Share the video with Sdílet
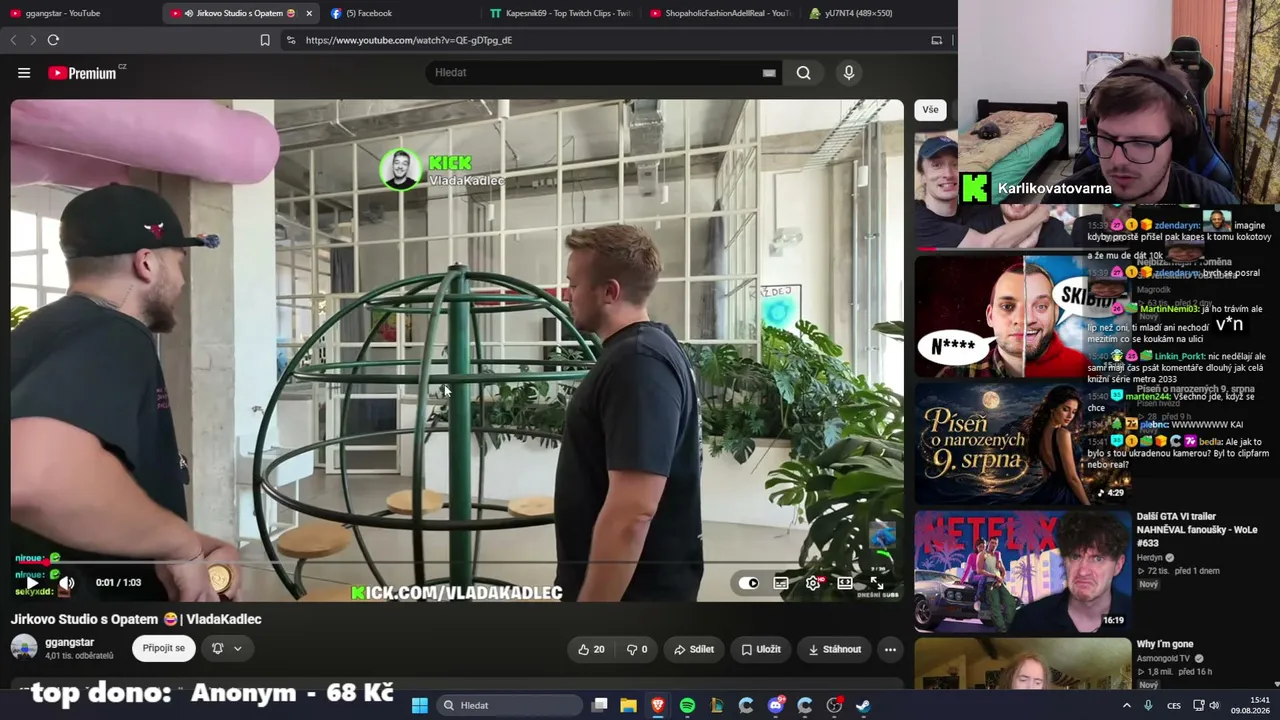 (694, 649)
